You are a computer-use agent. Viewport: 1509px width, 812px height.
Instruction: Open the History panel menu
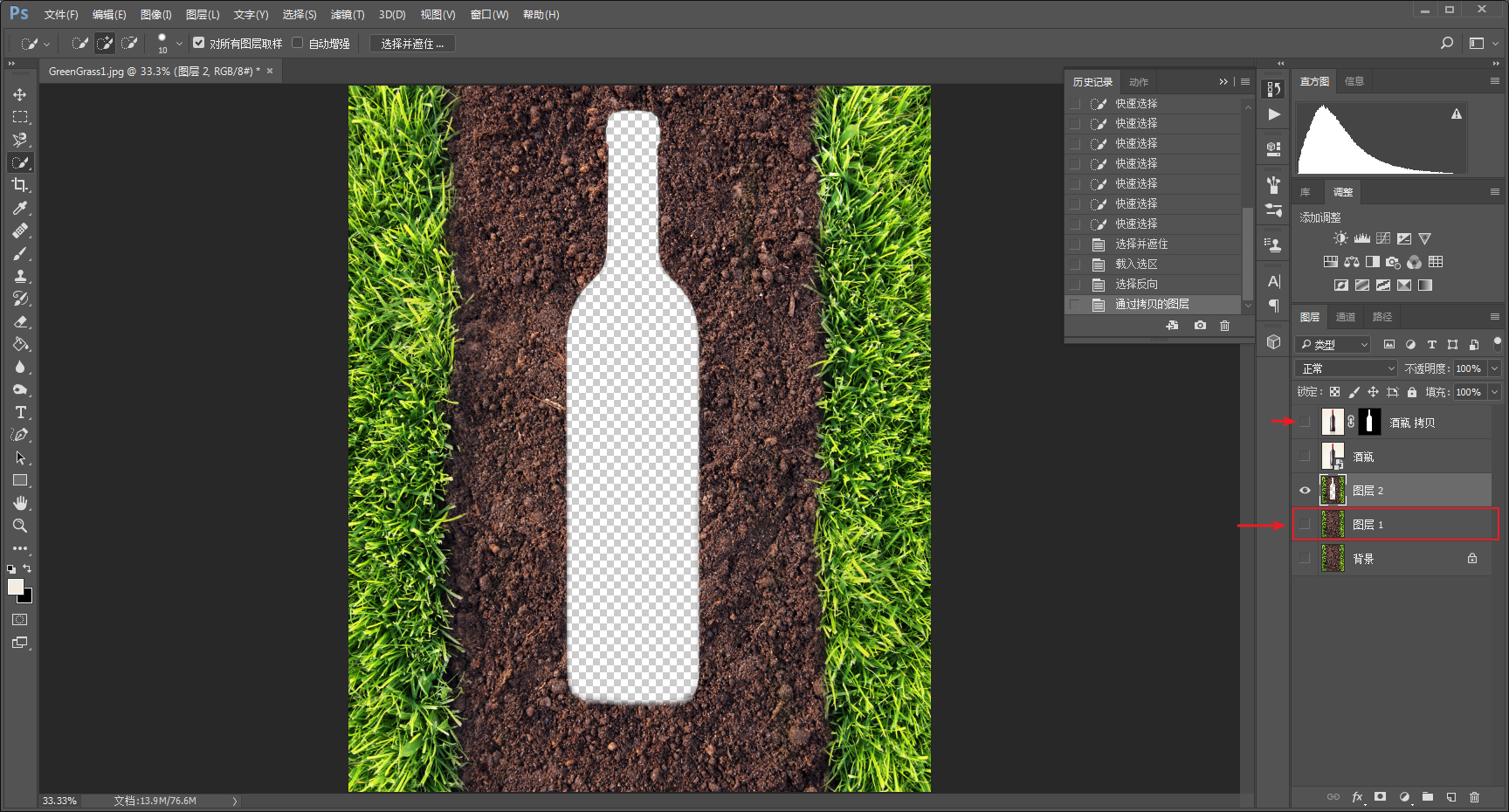(1245, 81)
